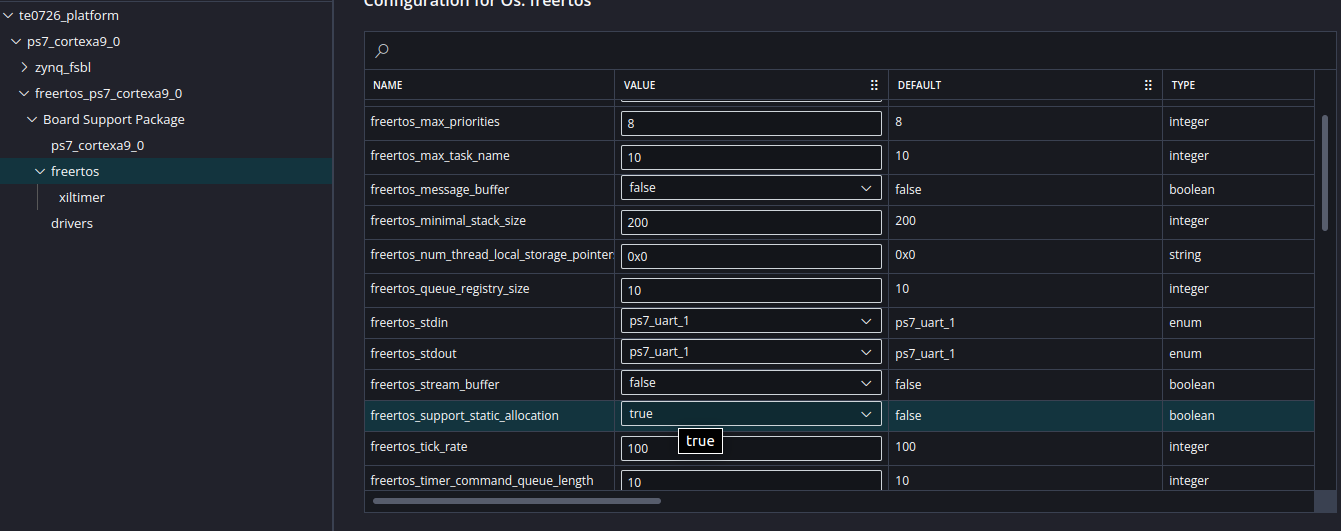Viewport: 1341px width, 531px height.
Task: Open DEFAULT column menu grip icon
Action: point(1148,86)
